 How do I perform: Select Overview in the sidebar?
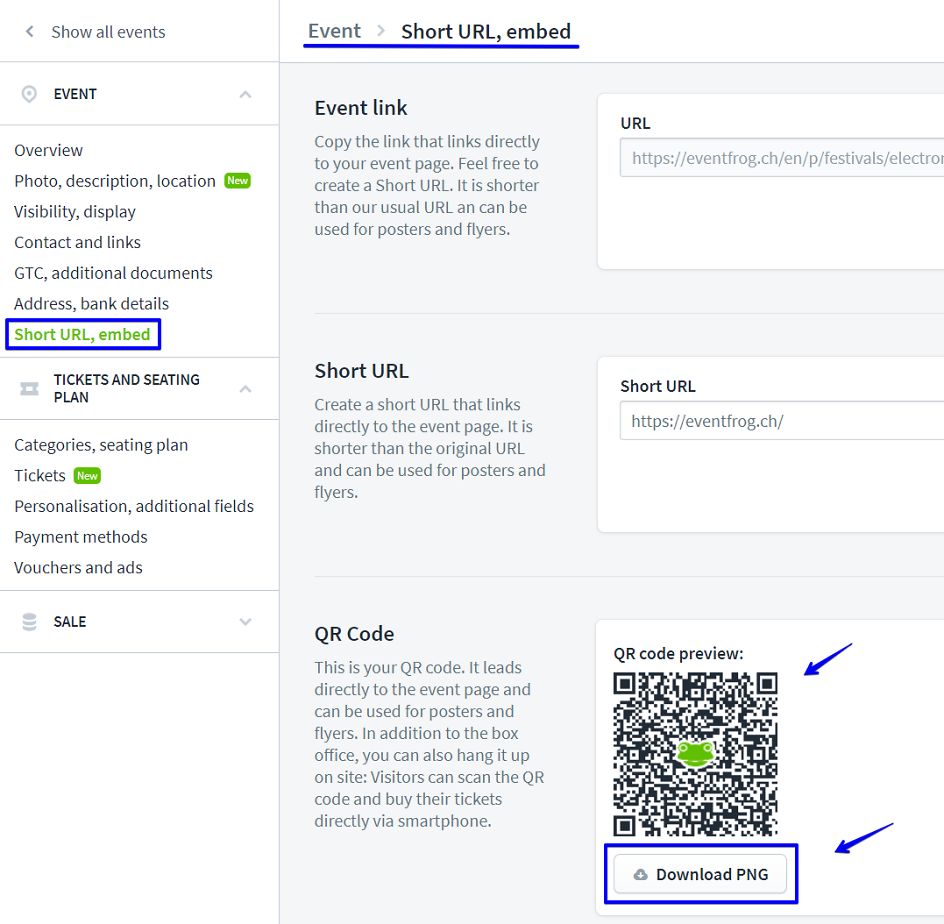[48, 150]
